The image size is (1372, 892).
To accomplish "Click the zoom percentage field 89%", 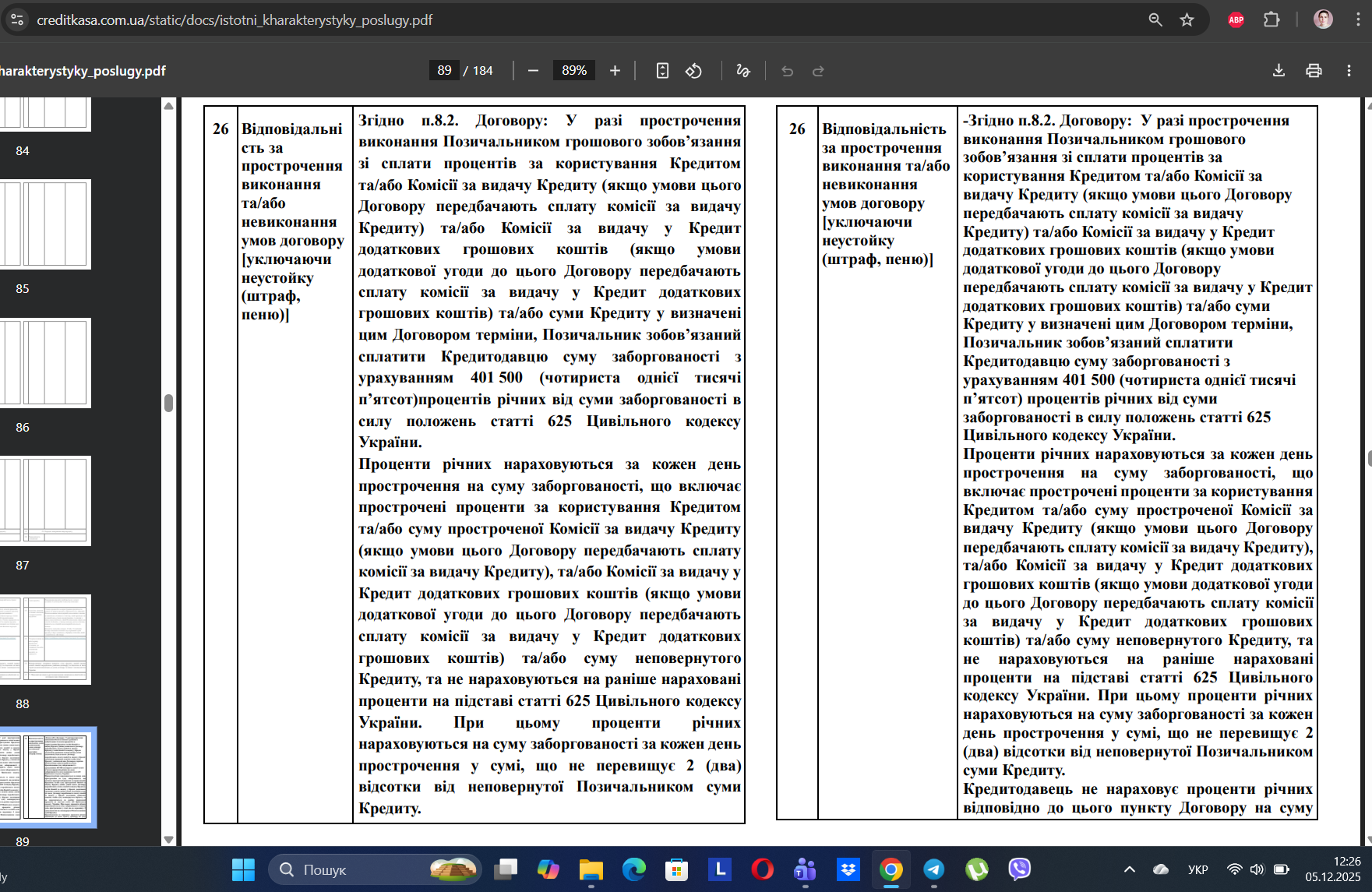I will (x=574, y=71).
